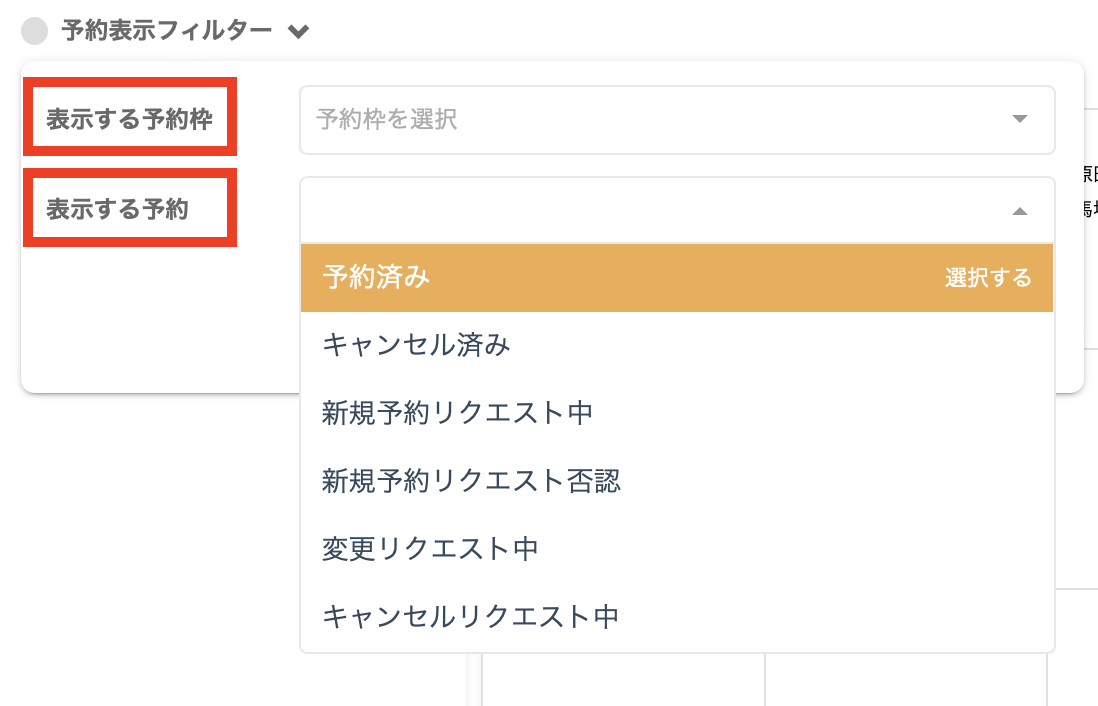Click the gray circle beside 予約表示フィルター
Screen dimensions: 1098x706
point(35,32)
